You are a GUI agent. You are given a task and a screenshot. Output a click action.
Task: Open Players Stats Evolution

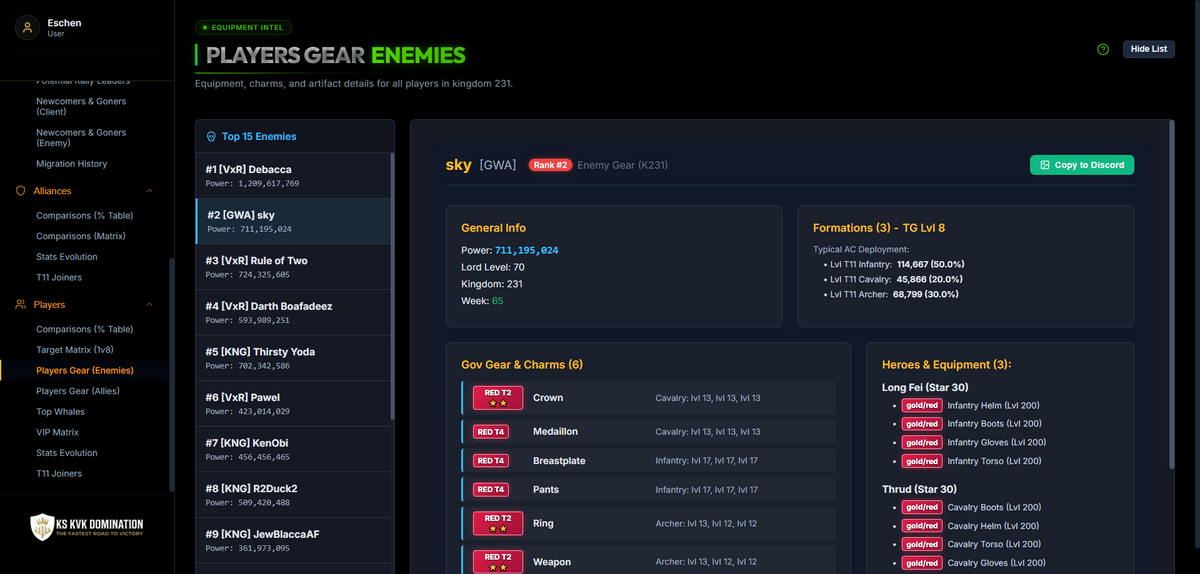coord(67,453)
